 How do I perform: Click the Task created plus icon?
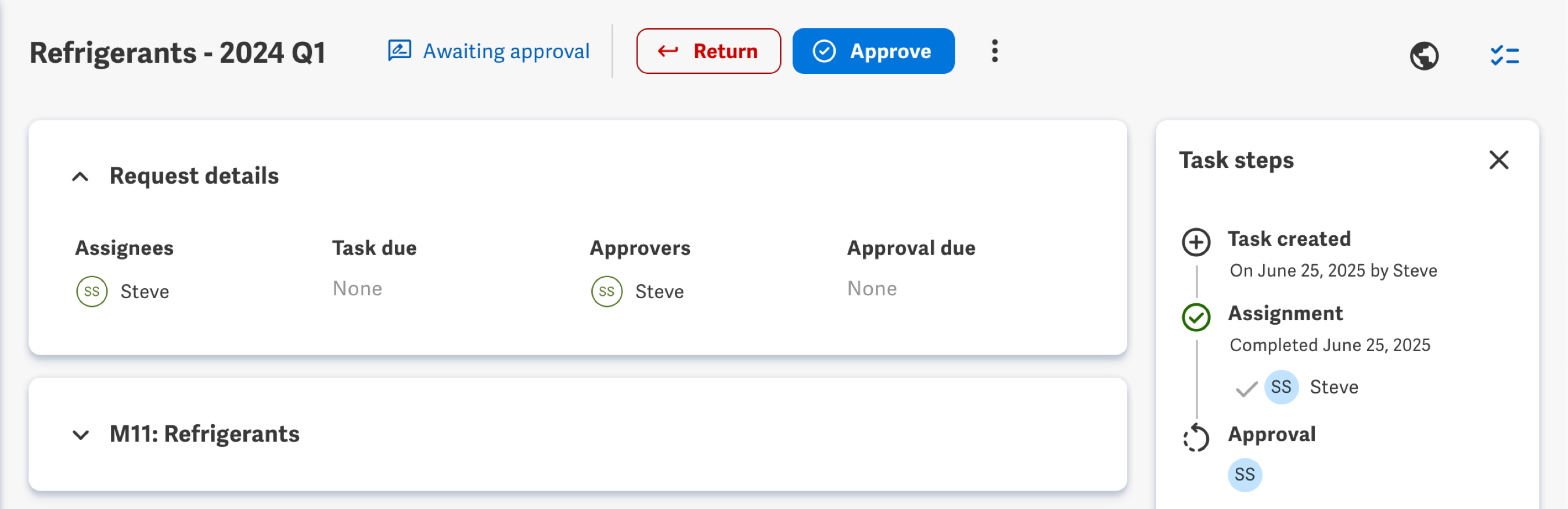1197,240
